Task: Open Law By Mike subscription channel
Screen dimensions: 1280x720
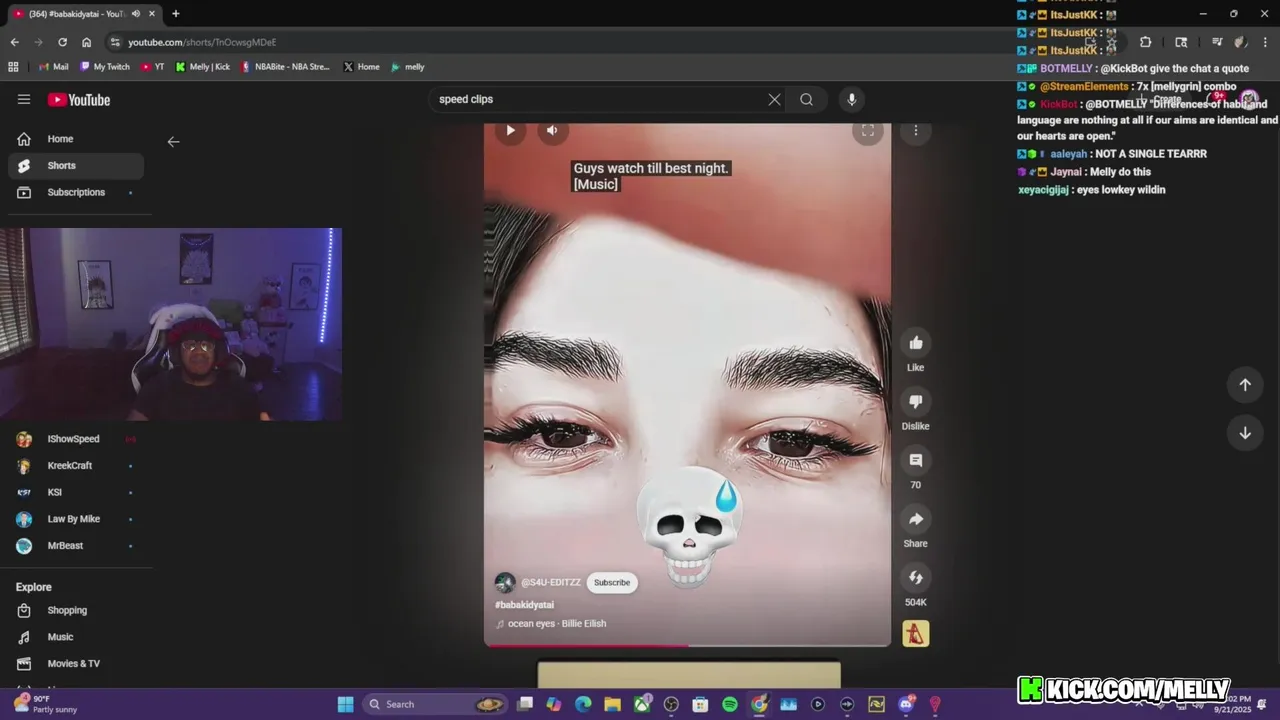Action: [76, 519]
